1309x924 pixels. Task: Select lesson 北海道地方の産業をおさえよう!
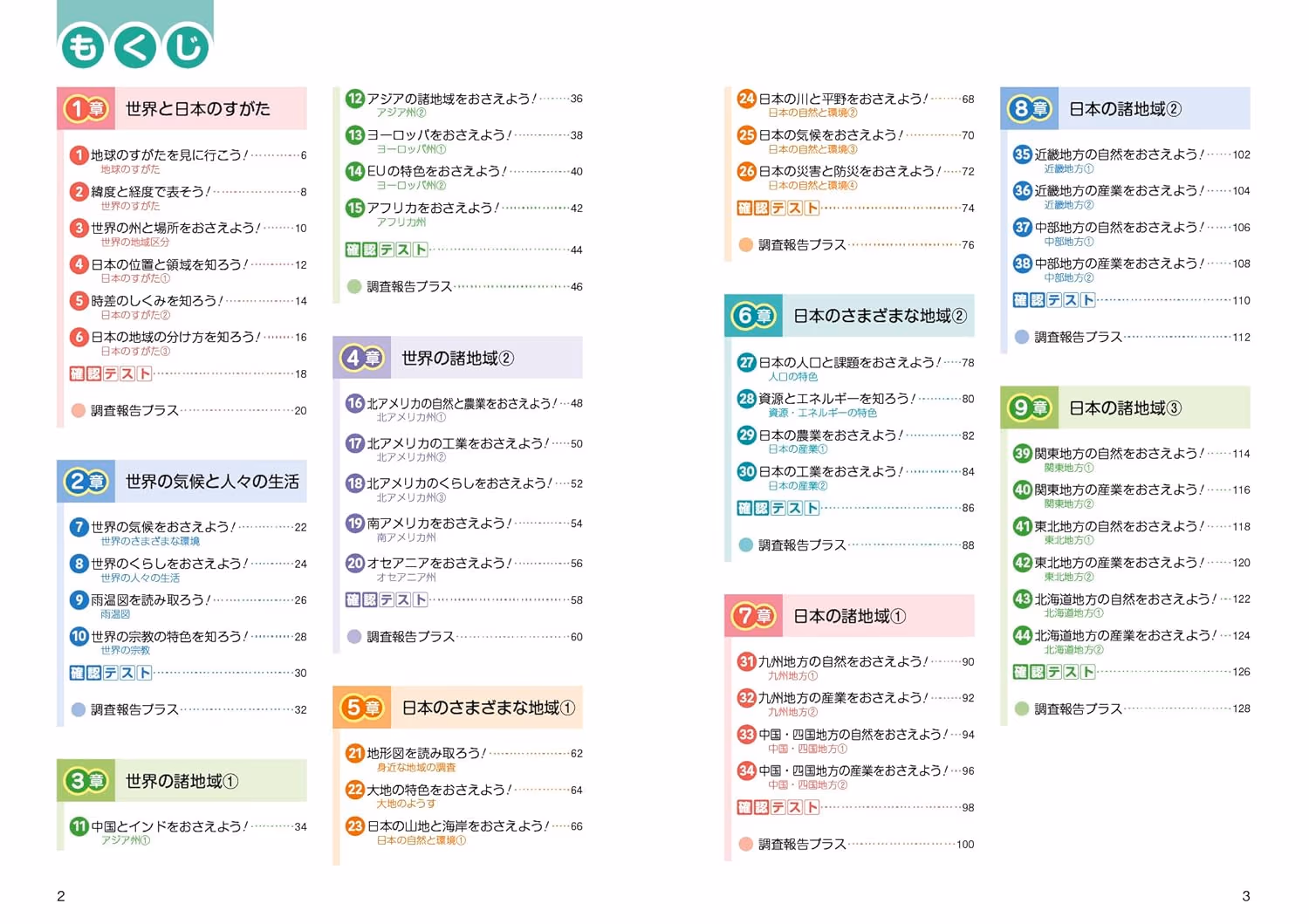[1125, 635]
